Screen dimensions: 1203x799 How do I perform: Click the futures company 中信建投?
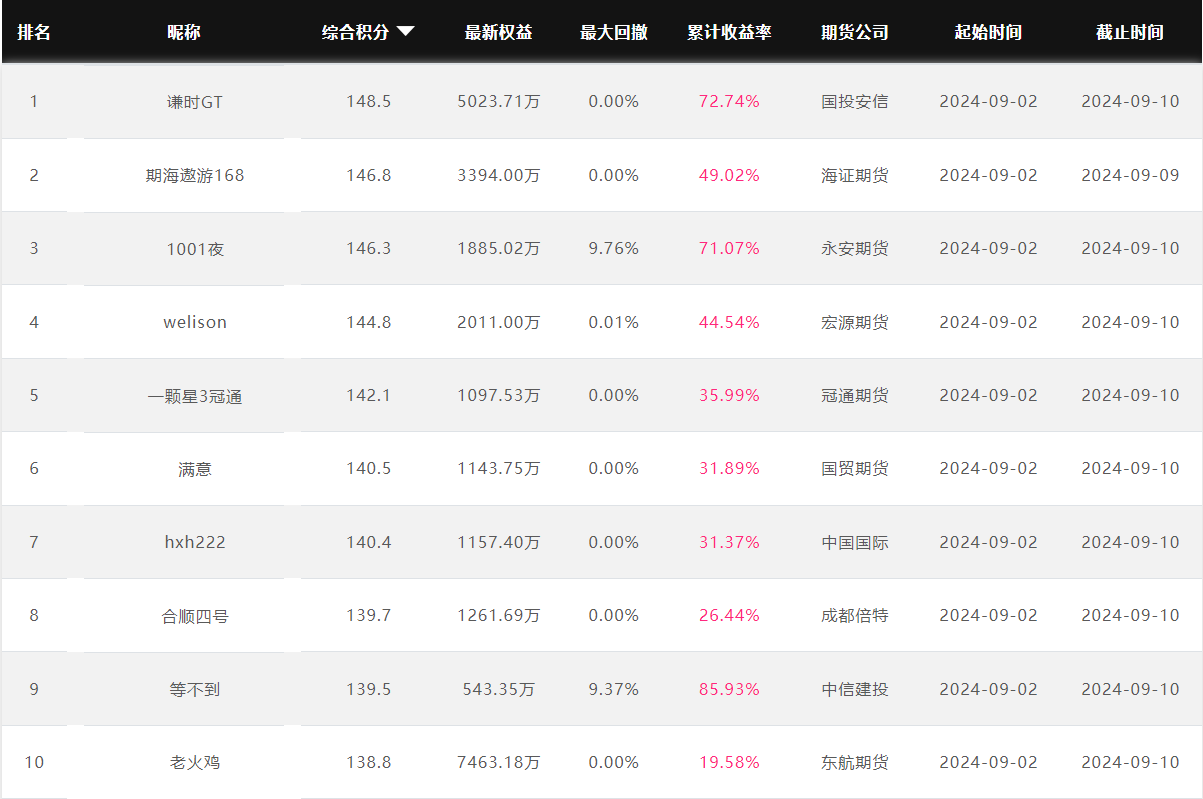tap(855, 689)
